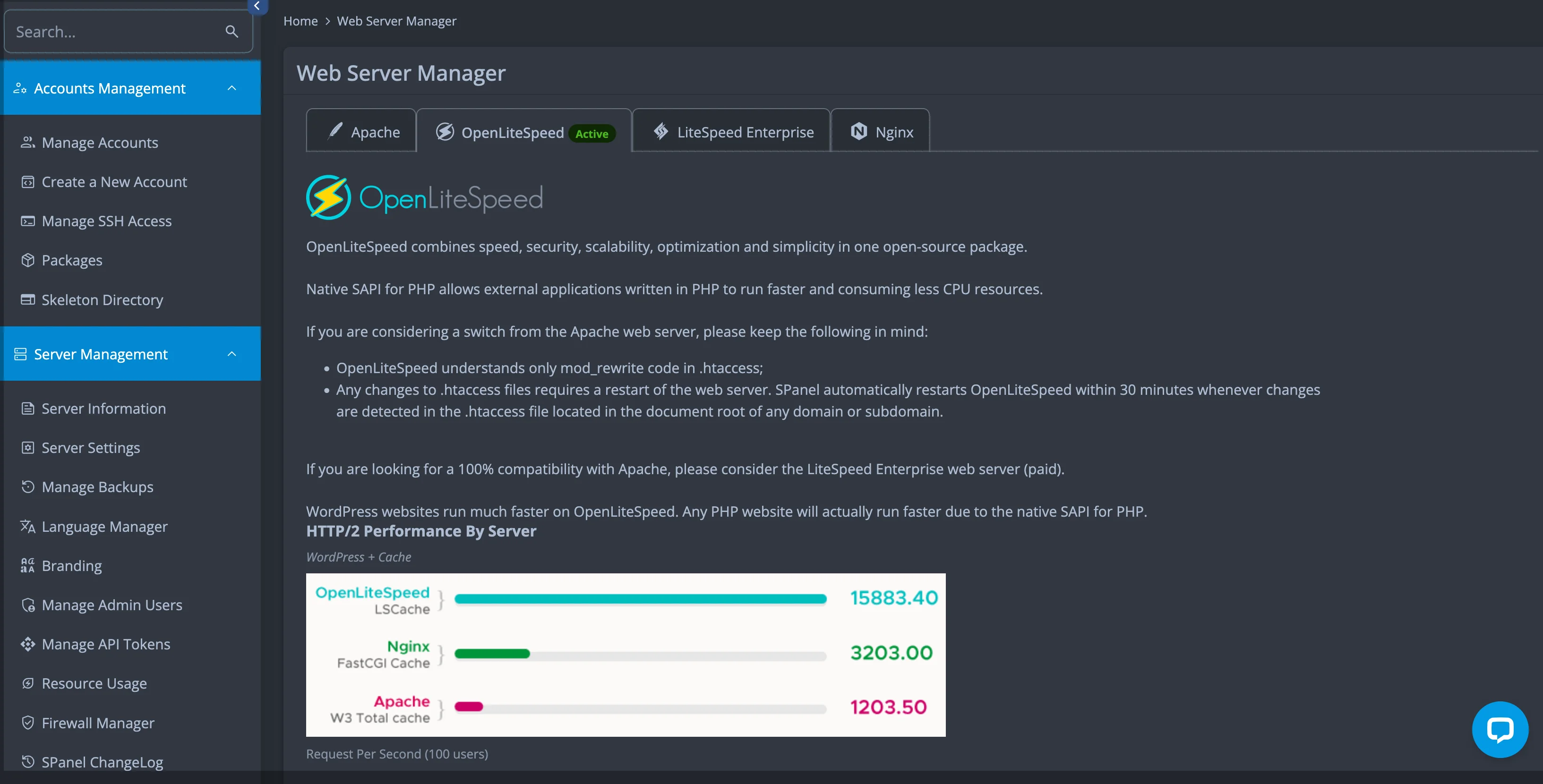Click the Apache W3 Total cache bar
The width and height of the screenshot is (1543, 784).
point(469,707)
